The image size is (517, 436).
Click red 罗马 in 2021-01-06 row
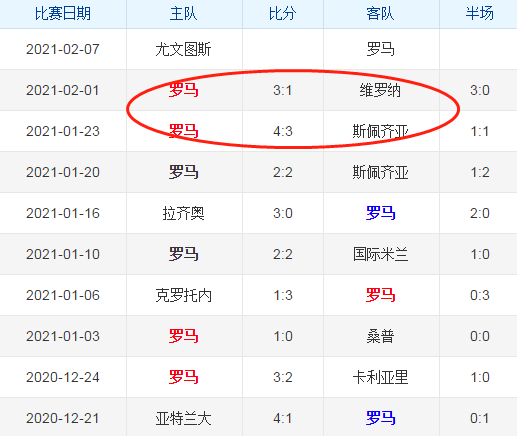coord(381,295)
